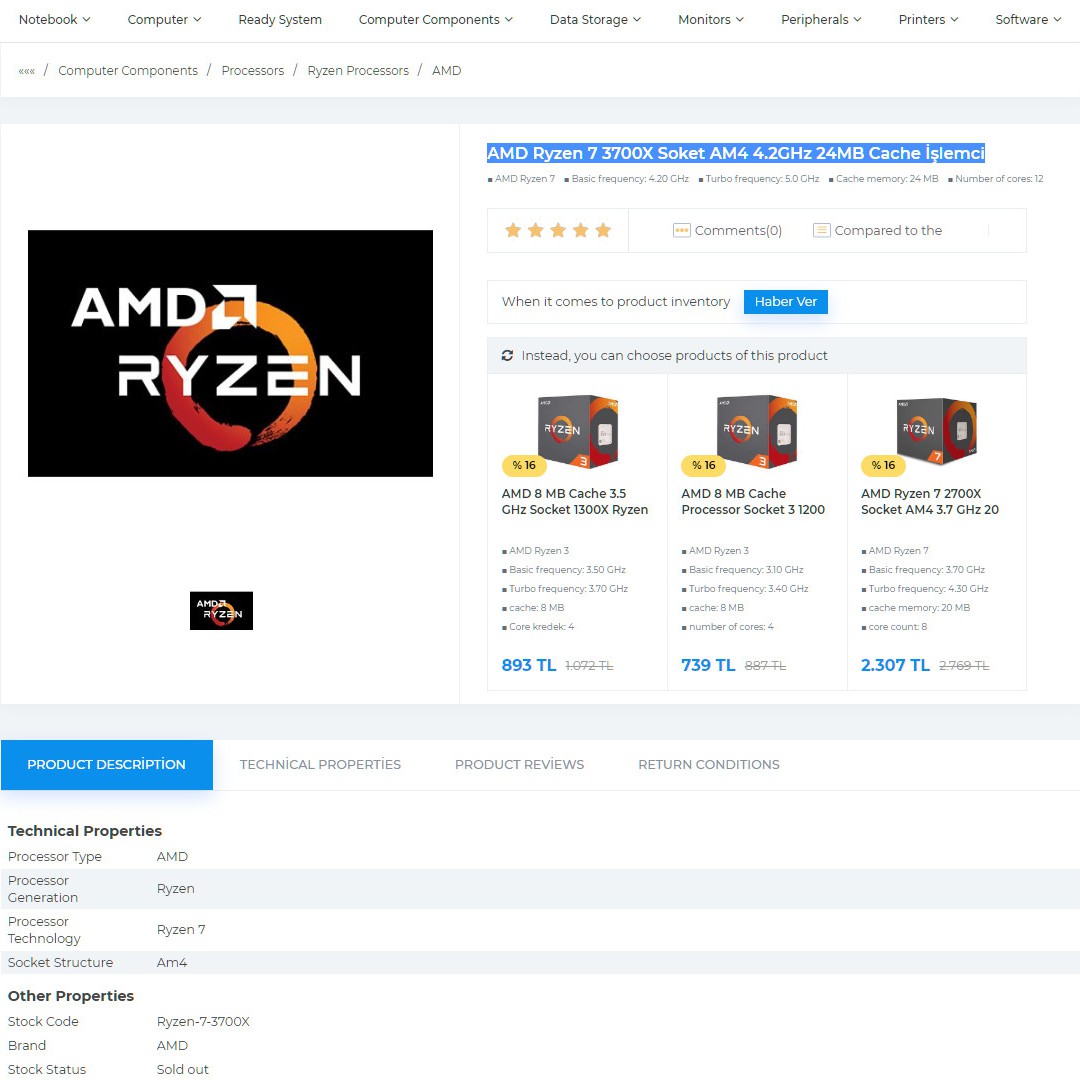Screen dimensions: 1080x1080
Task: Open AMD 8 MB Cache 3.5 GHz 1300X title
Action: tap(575, 501)
